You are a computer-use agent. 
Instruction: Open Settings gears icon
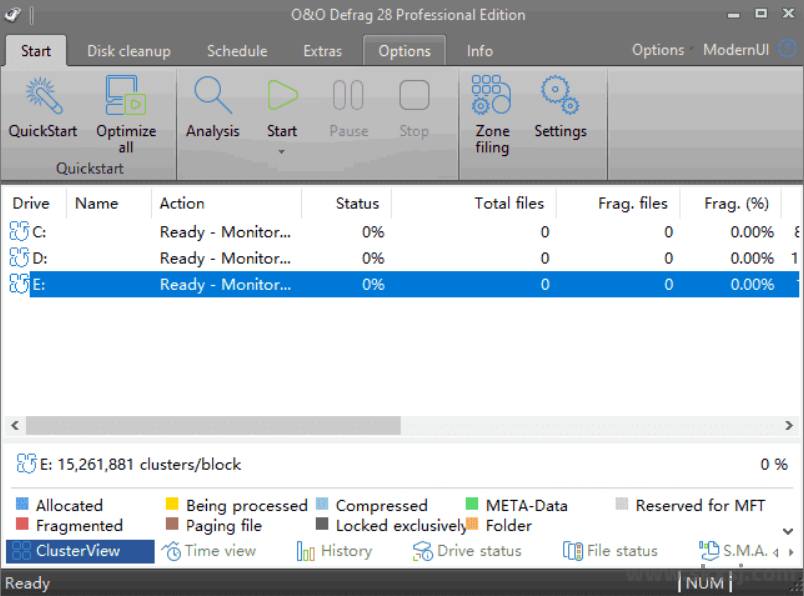coord(559,97)
